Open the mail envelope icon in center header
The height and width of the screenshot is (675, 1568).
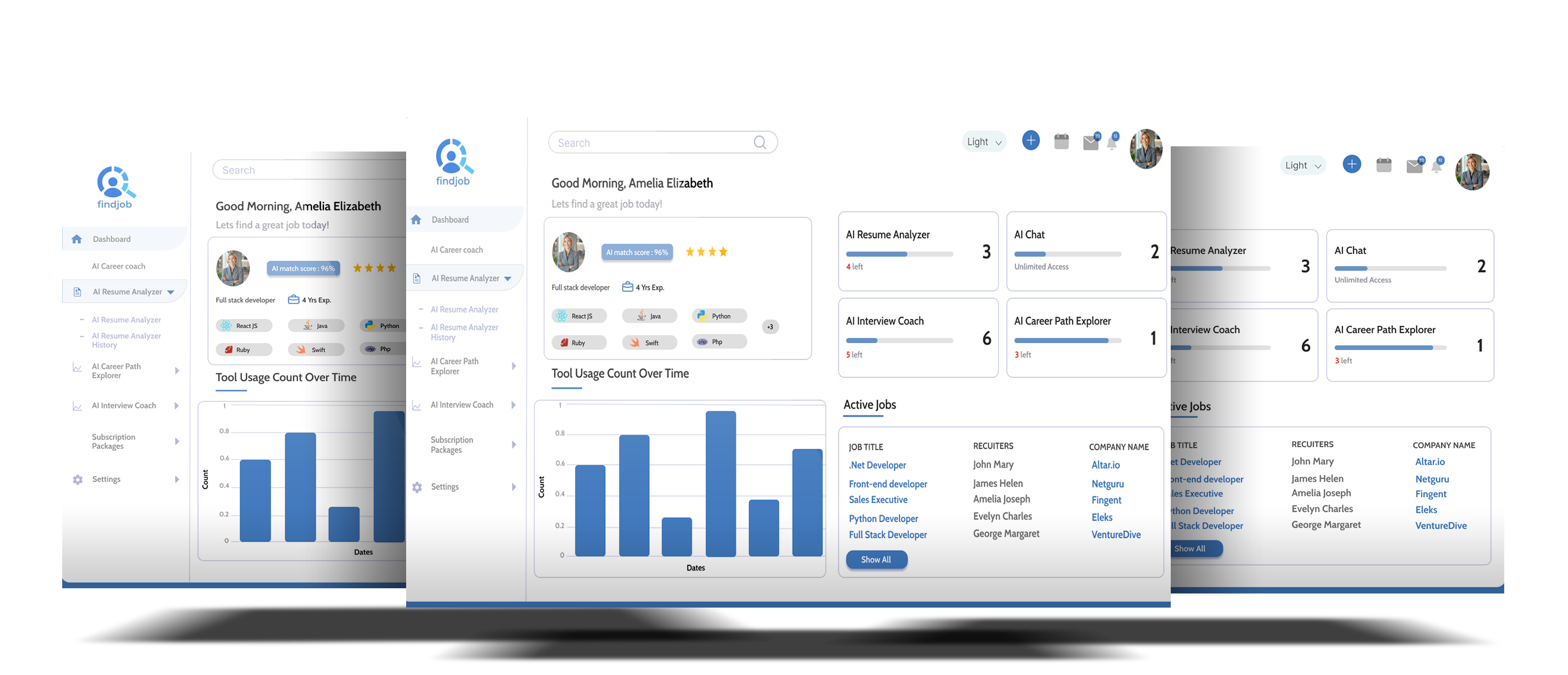tap(1090, 143)
